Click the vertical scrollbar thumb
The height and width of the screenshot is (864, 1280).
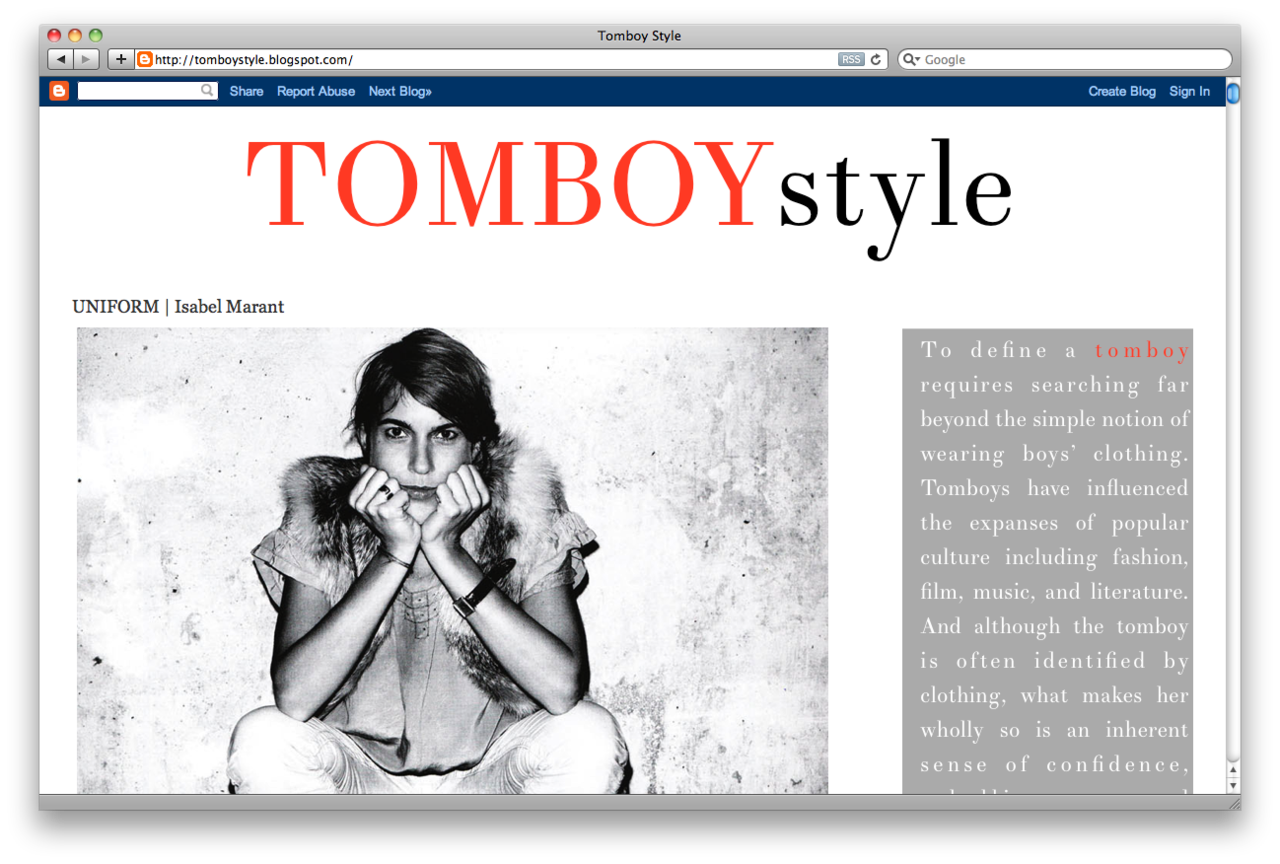click(x=1233, y=93)
